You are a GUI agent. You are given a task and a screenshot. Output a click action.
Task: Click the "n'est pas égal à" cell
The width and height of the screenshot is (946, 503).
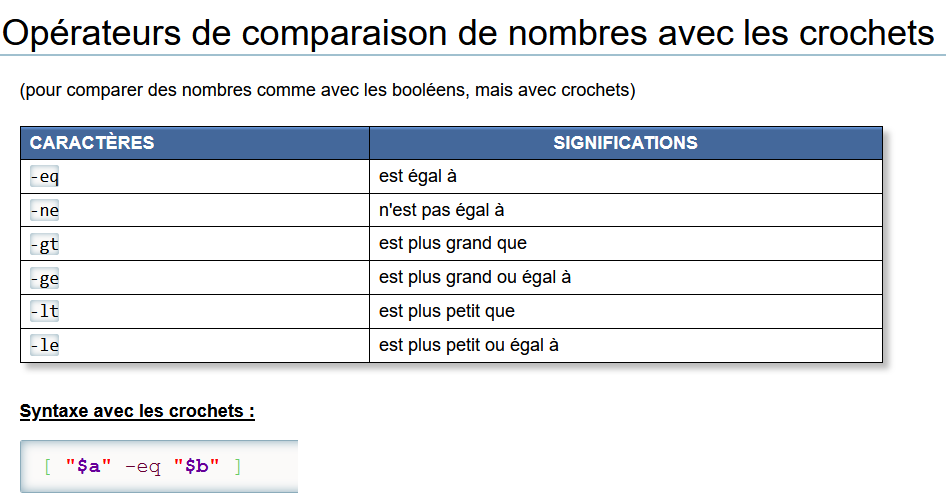coord(442,211)
